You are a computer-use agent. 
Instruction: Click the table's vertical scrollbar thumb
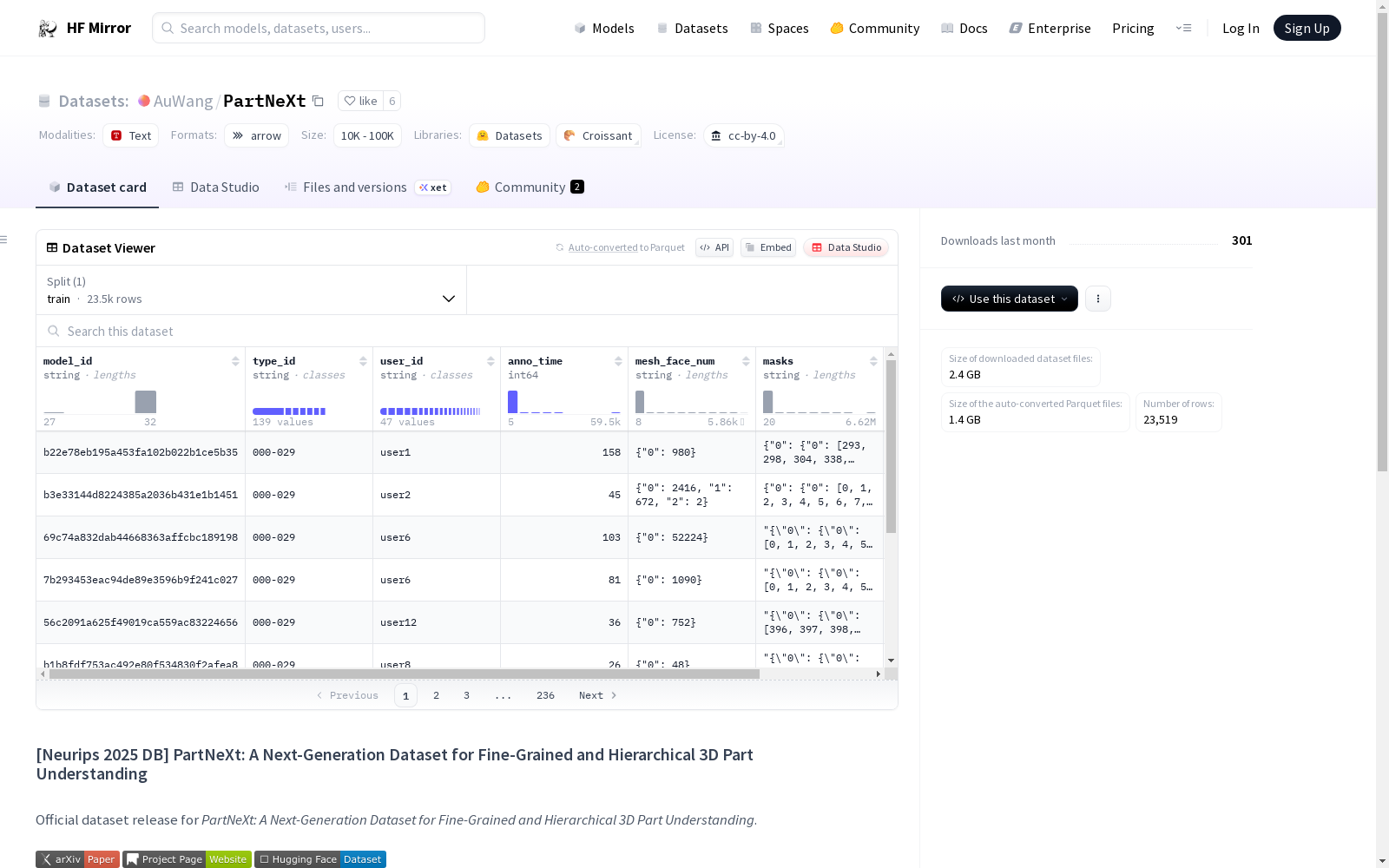(x=891, y=446)
